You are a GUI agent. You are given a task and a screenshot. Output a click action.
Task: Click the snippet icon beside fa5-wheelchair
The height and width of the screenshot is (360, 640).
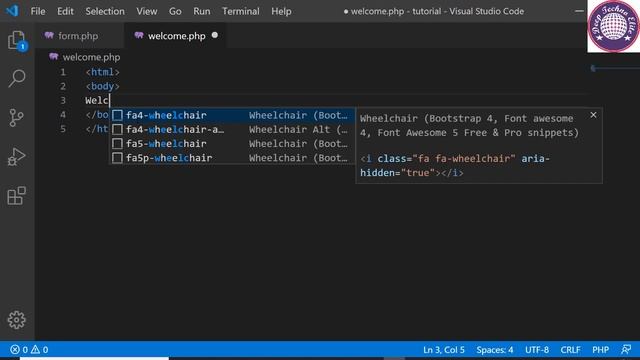[x=118, y=144]
